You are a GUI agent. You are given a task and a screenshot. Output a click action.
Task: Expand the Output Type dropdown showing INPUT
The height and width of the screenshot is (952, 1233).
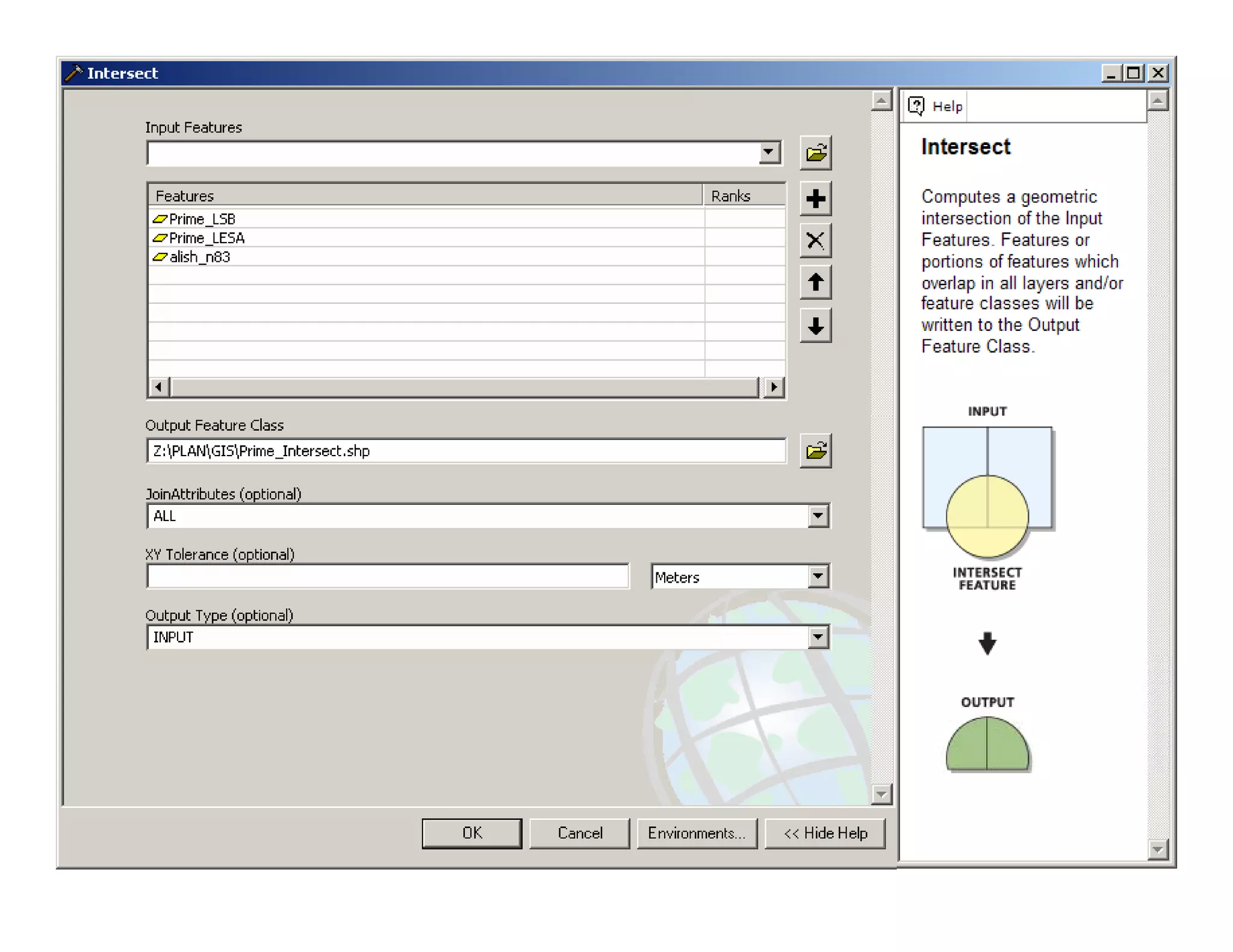[817, 637]
